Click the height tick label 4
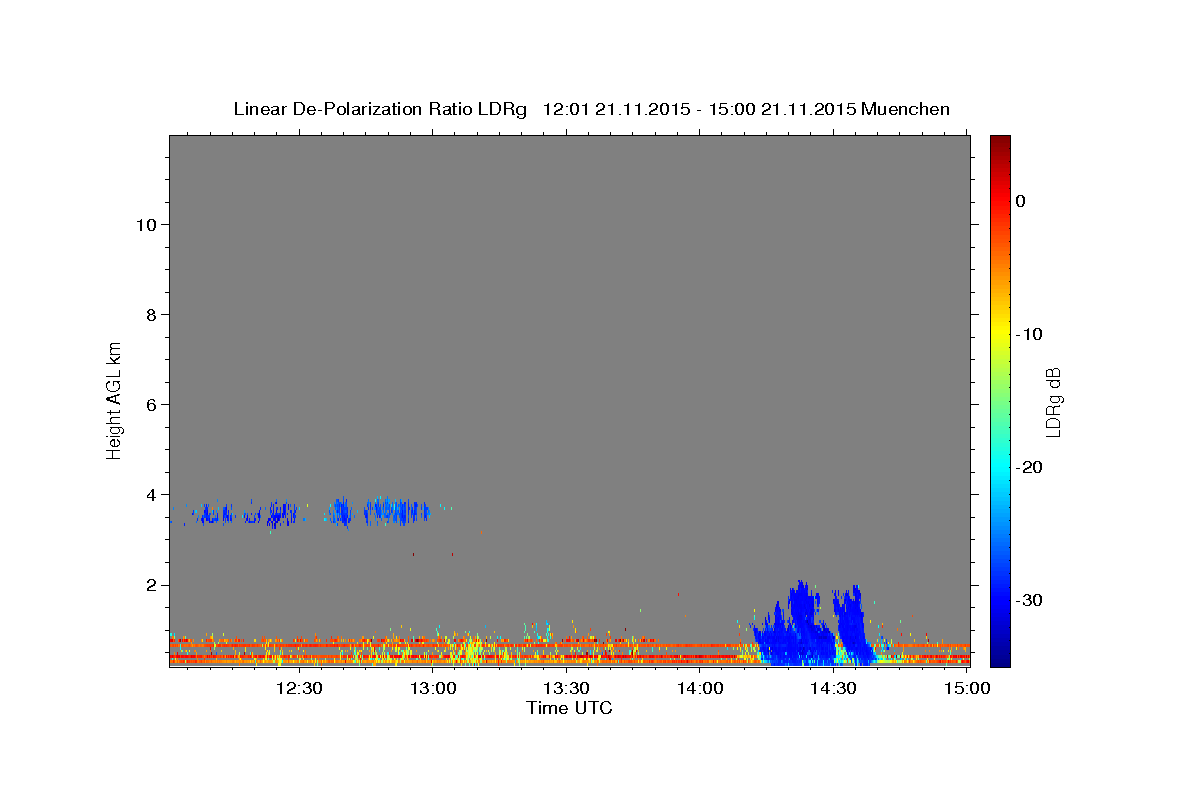This screenshot has width=1200, height=800. point(149,495)
